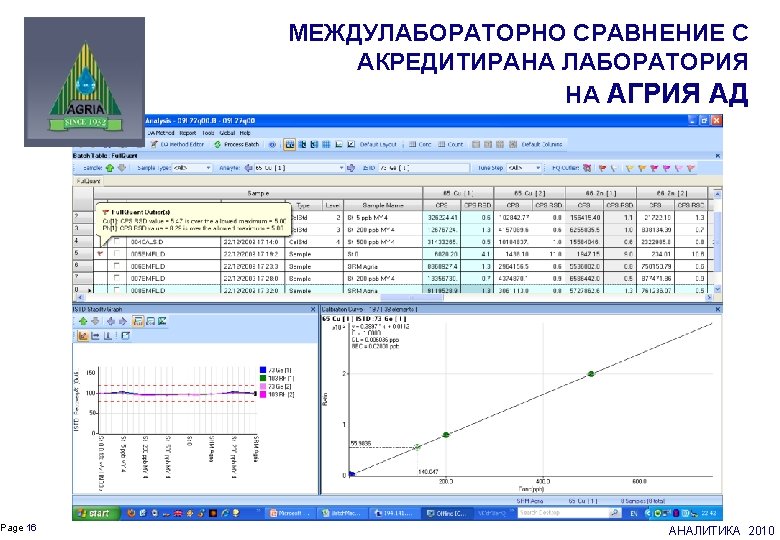Screen dimensions: 780x540
Task: Click highlighted chart icon in second ISTD toolbar row
Action: click(83, 336)
